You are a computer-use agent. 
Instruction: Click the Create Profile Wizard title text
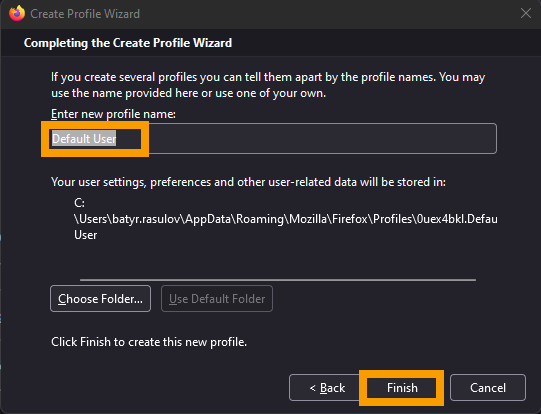pyautogui.click(x=85, y=14)
